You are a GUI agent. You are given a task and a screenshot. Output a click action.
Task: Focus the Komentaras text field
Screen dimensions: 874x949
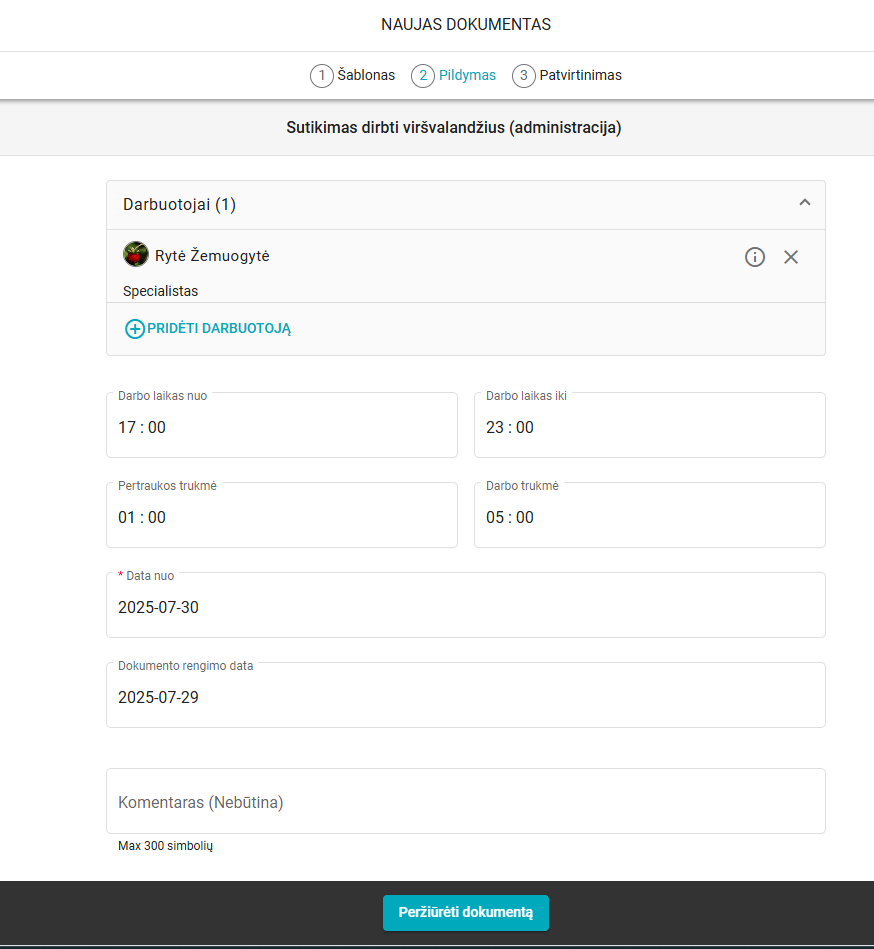pos(465,801)
